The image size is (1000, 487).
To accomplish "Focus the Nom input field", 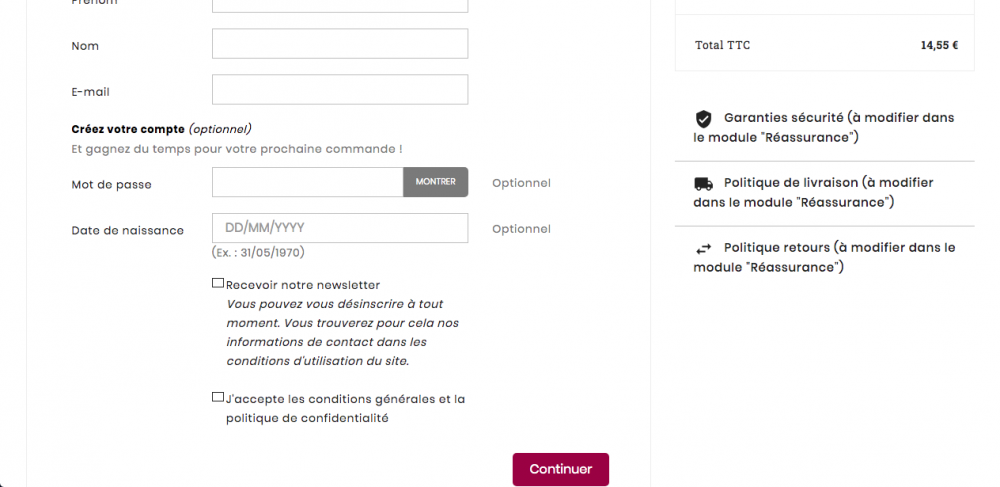I will pos(340,44).
